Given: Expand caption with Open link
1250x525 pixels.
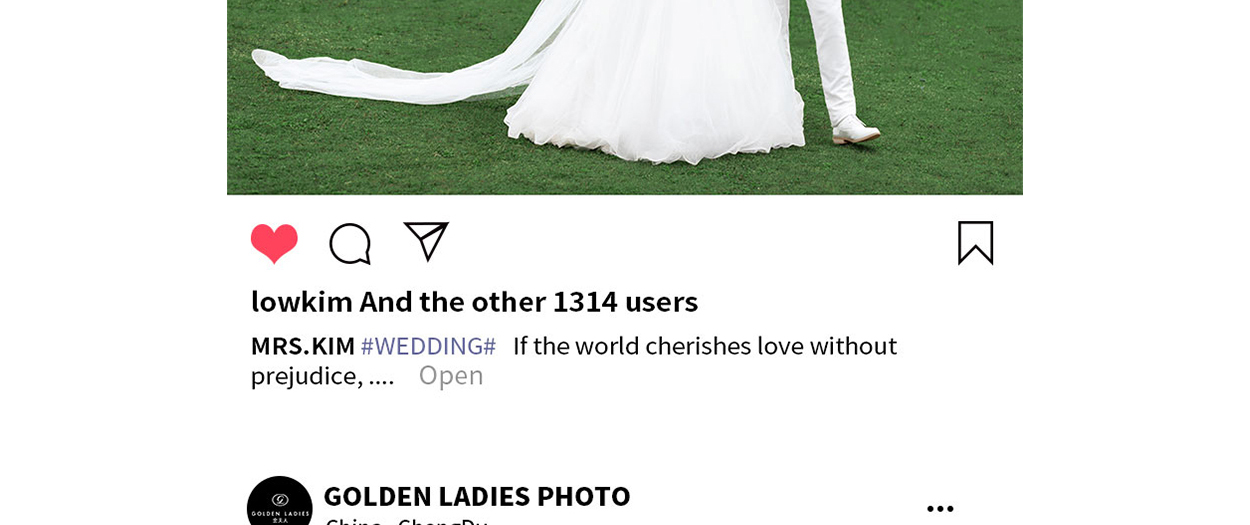Looking at the screenshot, I should click(x=451, y=375).
